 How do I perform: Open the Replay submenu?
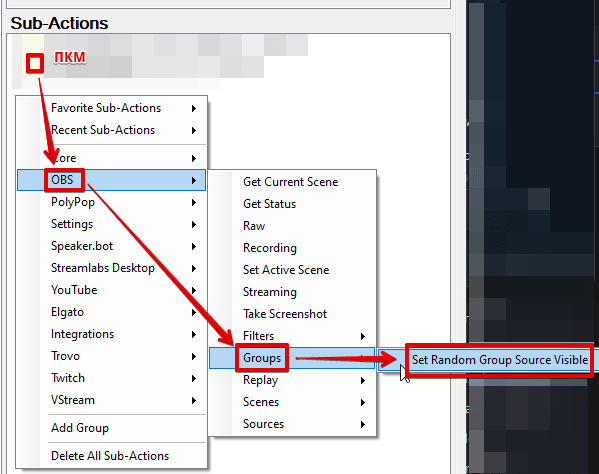292,380
